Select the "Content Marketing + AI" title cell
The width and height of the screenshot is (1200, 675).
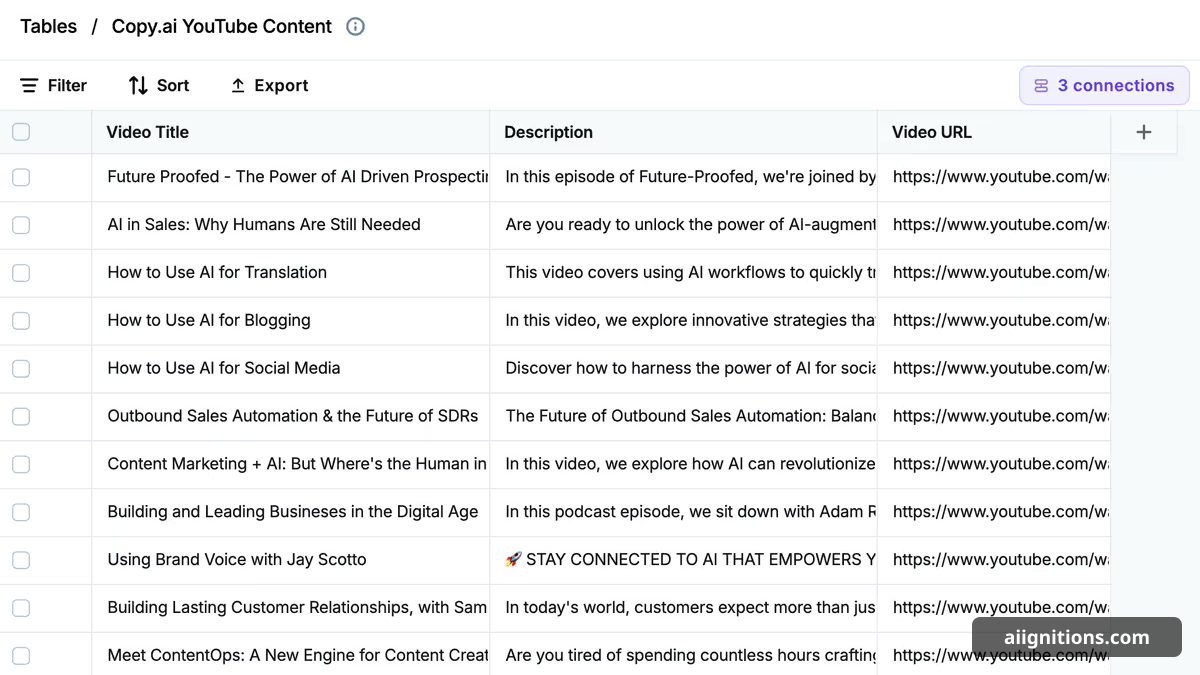click(x=291, y=464)
